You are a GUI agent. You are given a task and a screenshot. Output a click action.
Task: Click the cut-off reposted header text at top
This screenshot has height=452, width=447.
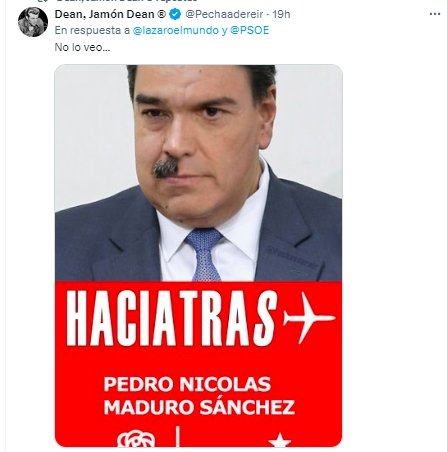point(127,1)
